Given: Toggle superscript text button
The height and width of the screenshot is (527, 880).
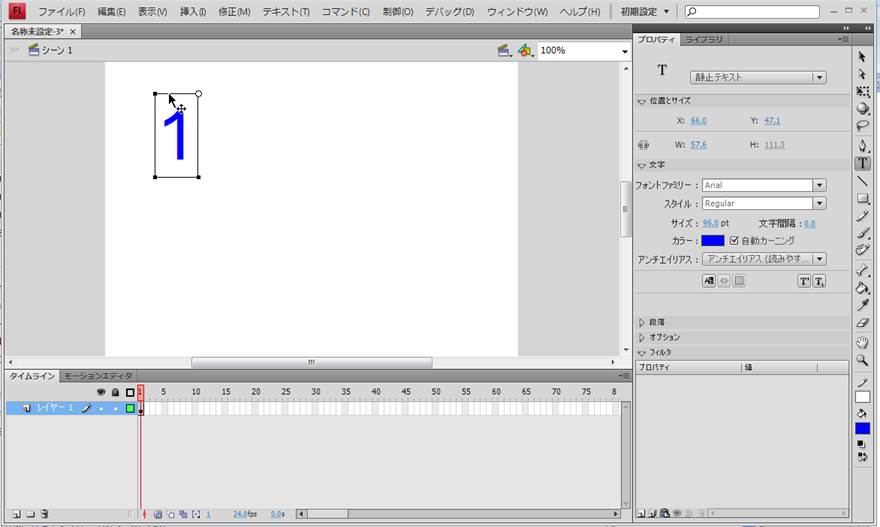Looking at the screenshot, I should [x=803, y=282].
